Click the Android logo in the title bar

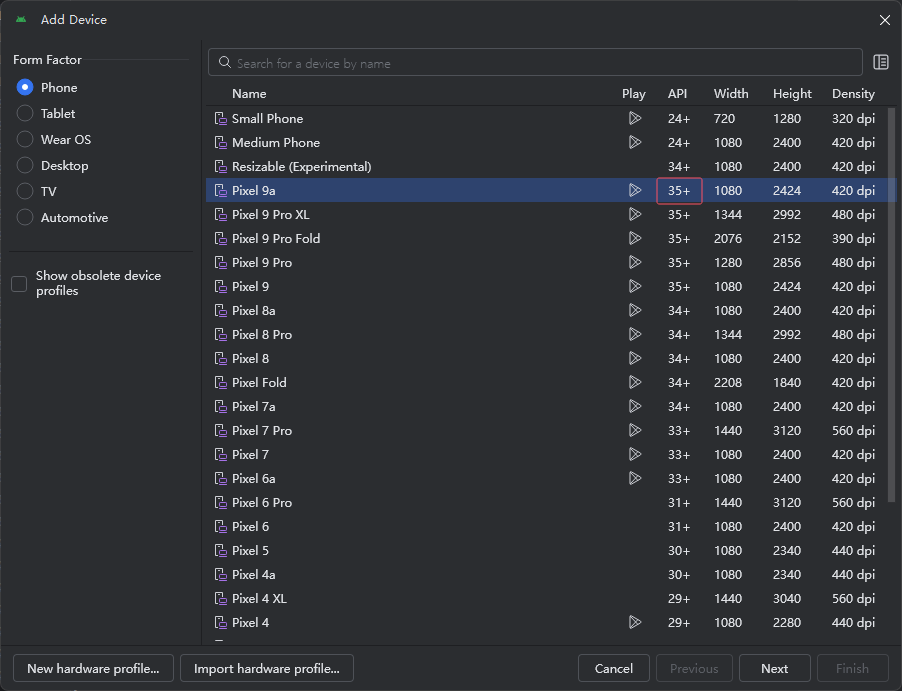21,20
